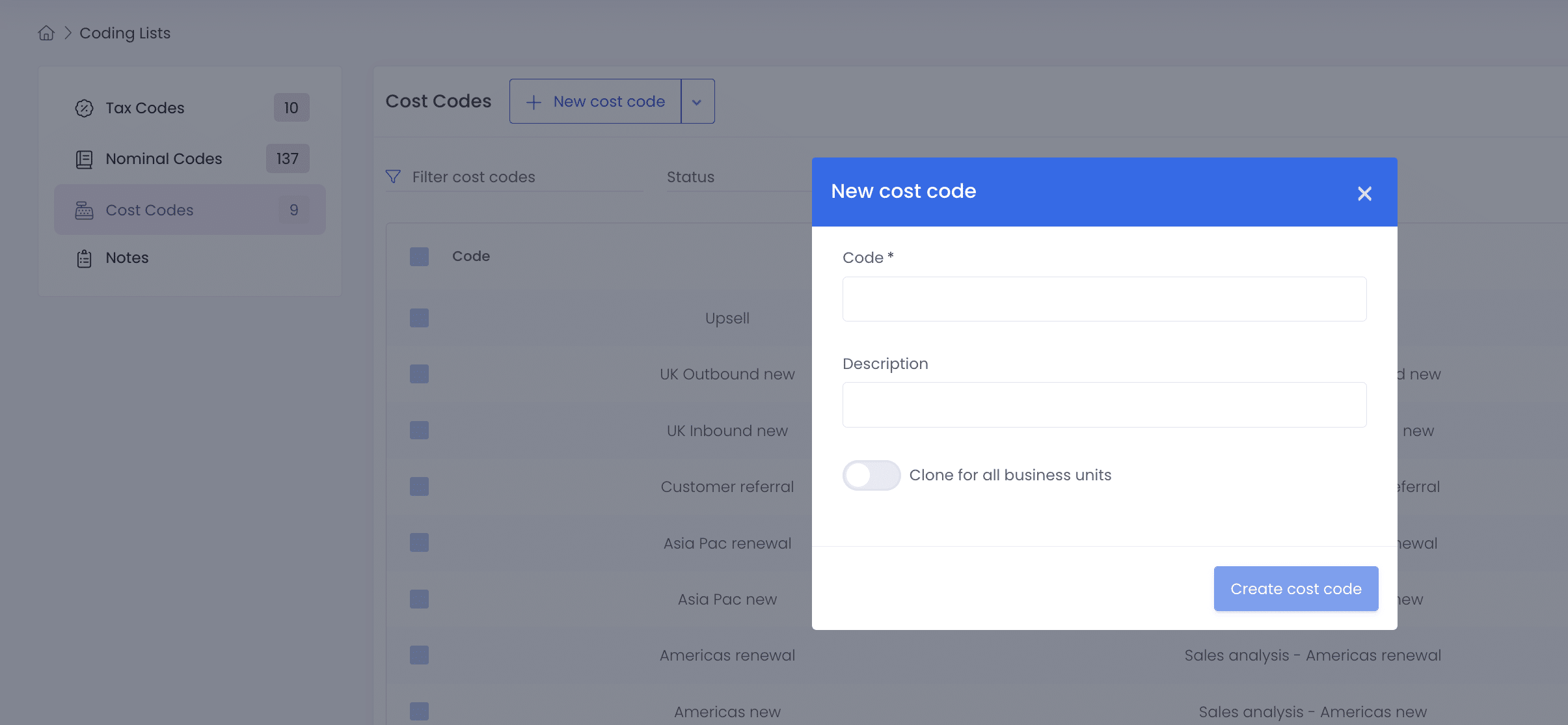Close the New cost code dialog
Viewport: 1568px width, 725px height.
click(x=1364, y=193)
